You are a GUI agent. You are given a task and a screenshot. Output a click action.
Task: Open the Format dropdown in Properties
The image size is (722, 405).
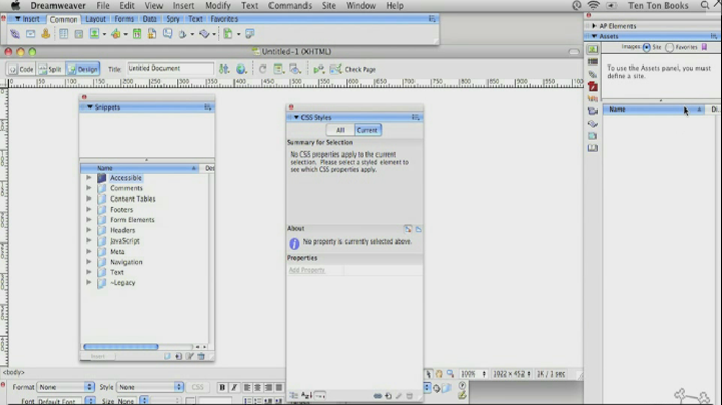click(x=65, y=387)
